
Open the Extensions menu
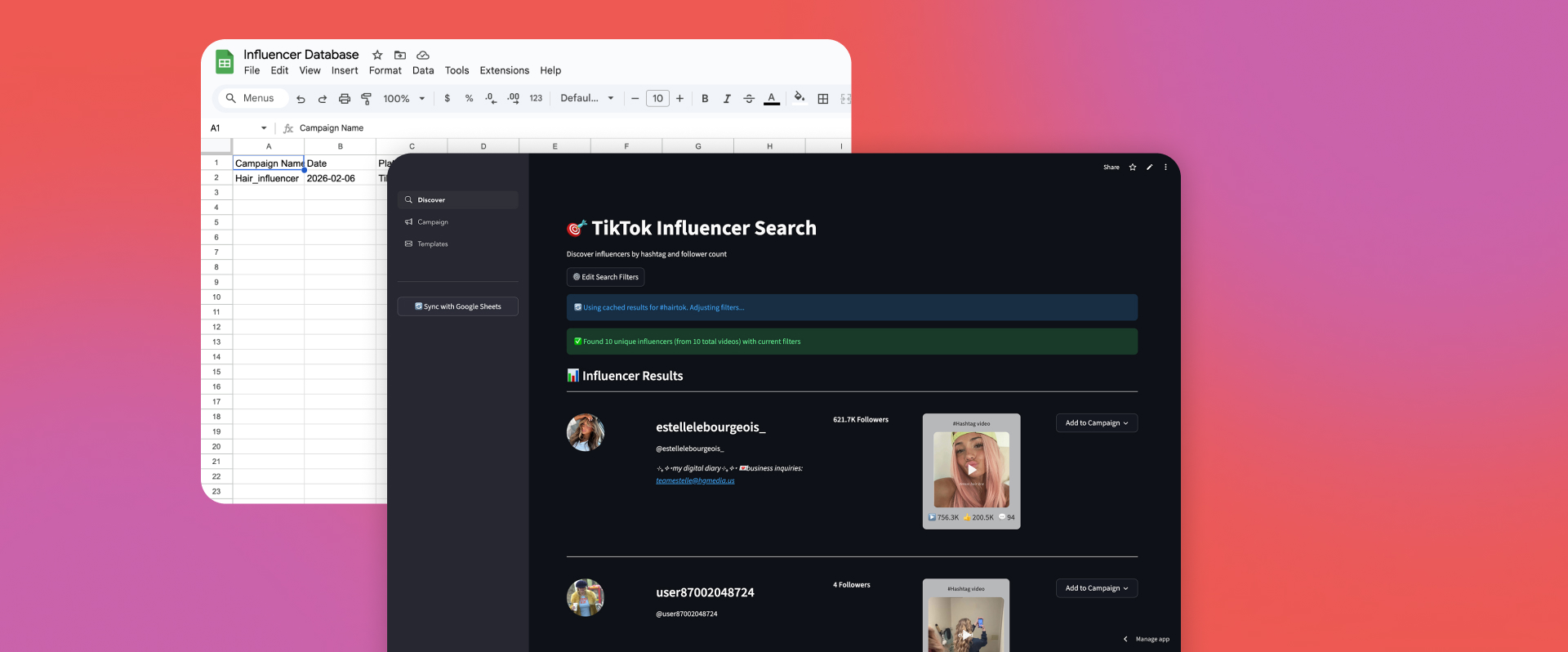[x=504, y=71]
